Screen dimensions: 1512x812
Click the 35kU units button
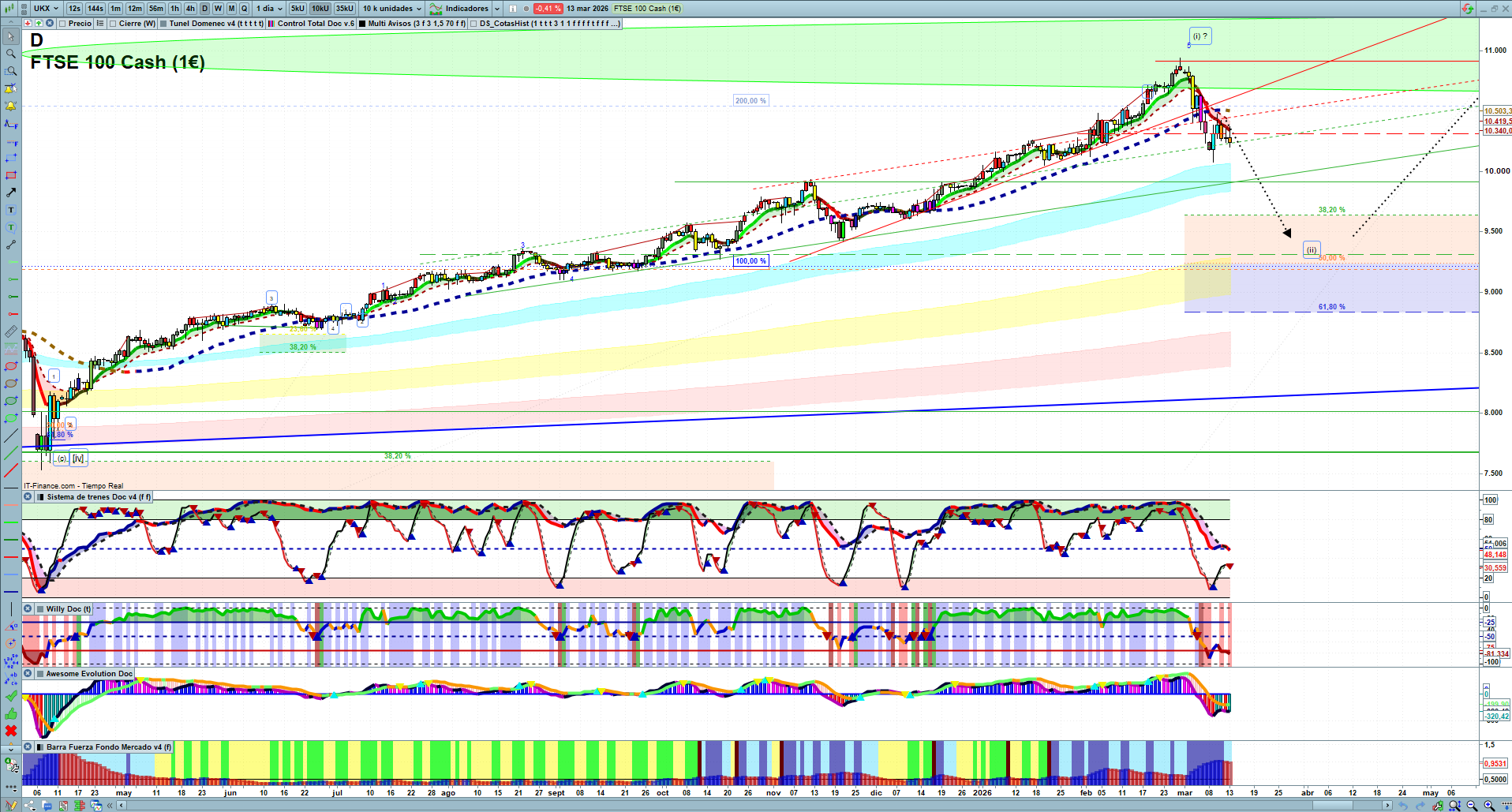coord(344,9)
